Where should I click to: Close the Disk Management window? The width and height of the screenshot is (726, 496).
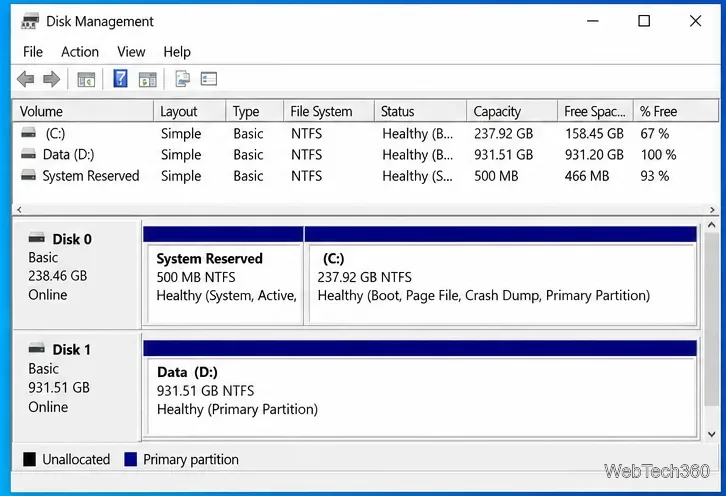[695, 21]
